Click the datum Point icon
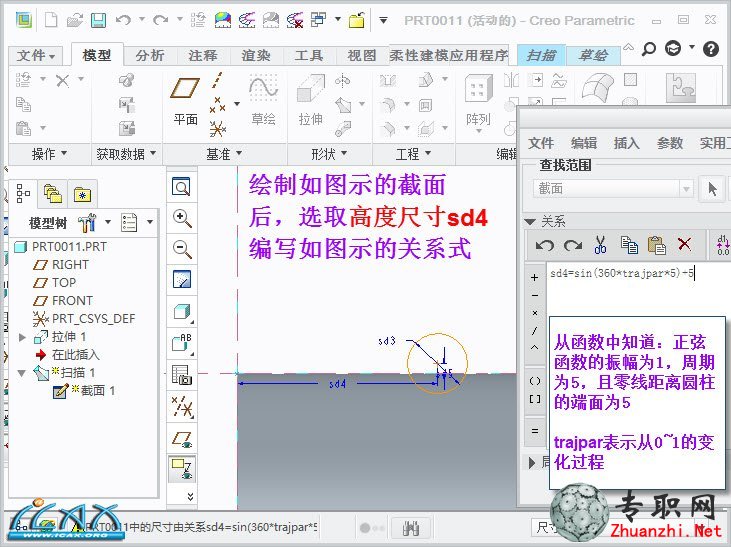The width and height of the screenshot is (731, 547). (x=217, y=104)
